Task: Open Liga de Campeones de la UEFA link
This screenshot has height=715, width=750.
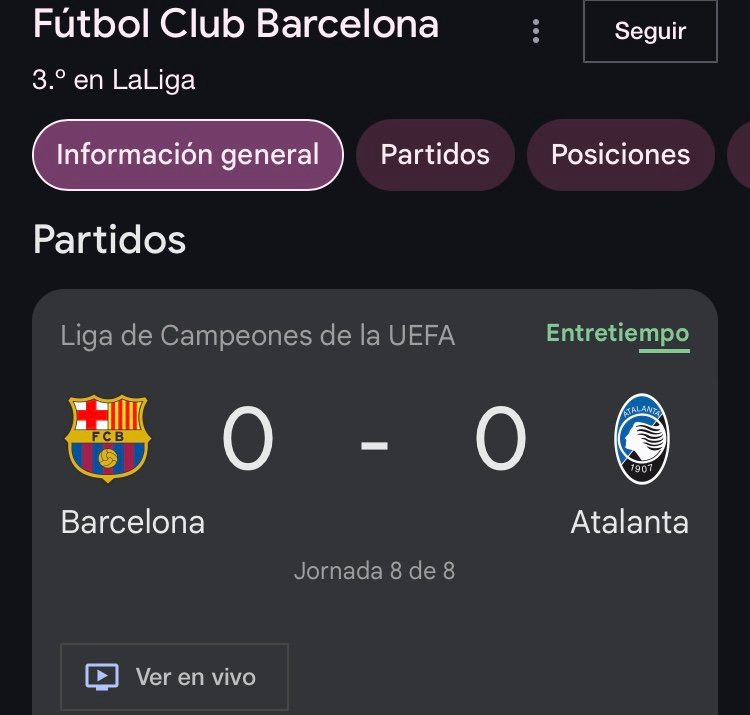Action: click(257, 336)
